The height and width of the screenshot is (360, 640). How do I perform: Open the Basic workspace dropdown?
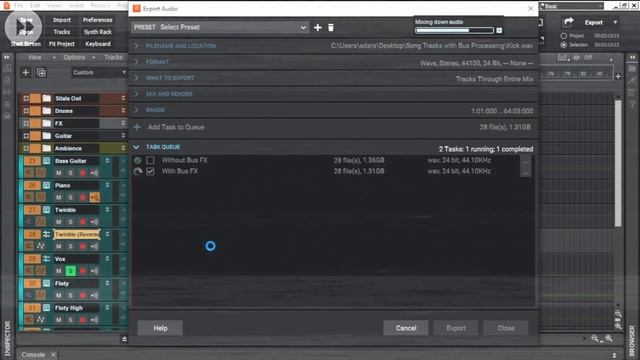(571, 6)
